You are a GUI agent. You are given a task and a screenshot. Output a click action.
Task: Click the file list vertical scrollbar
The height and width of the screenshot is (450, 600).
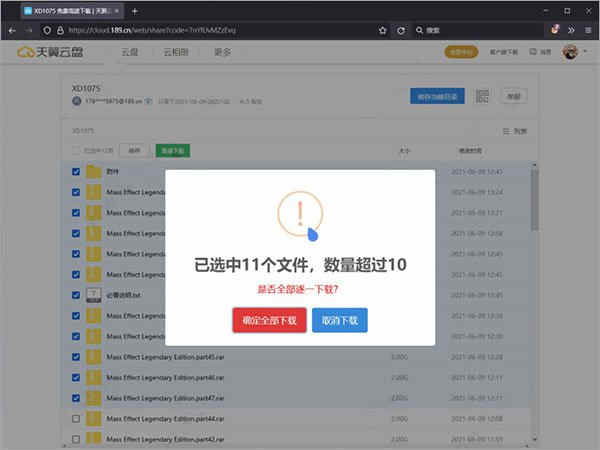[534, 200]
